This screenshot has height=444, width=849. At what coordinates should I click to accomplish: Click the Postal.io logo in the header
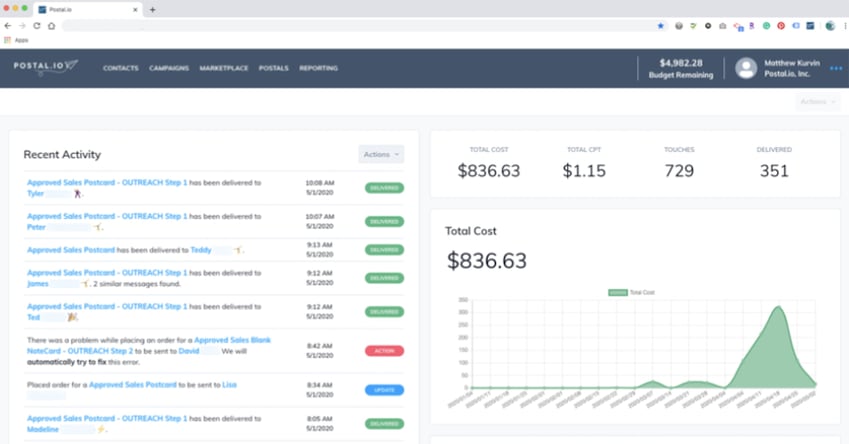pyautogui.click(x=45, y=67)
